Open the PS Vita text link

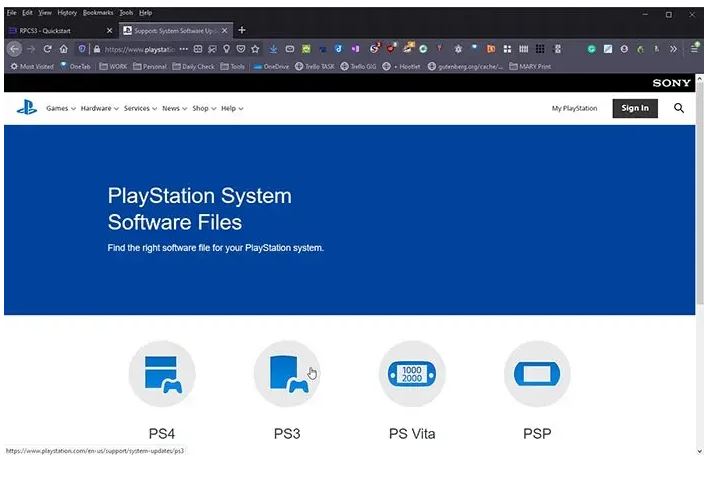[x=412, y=433]
